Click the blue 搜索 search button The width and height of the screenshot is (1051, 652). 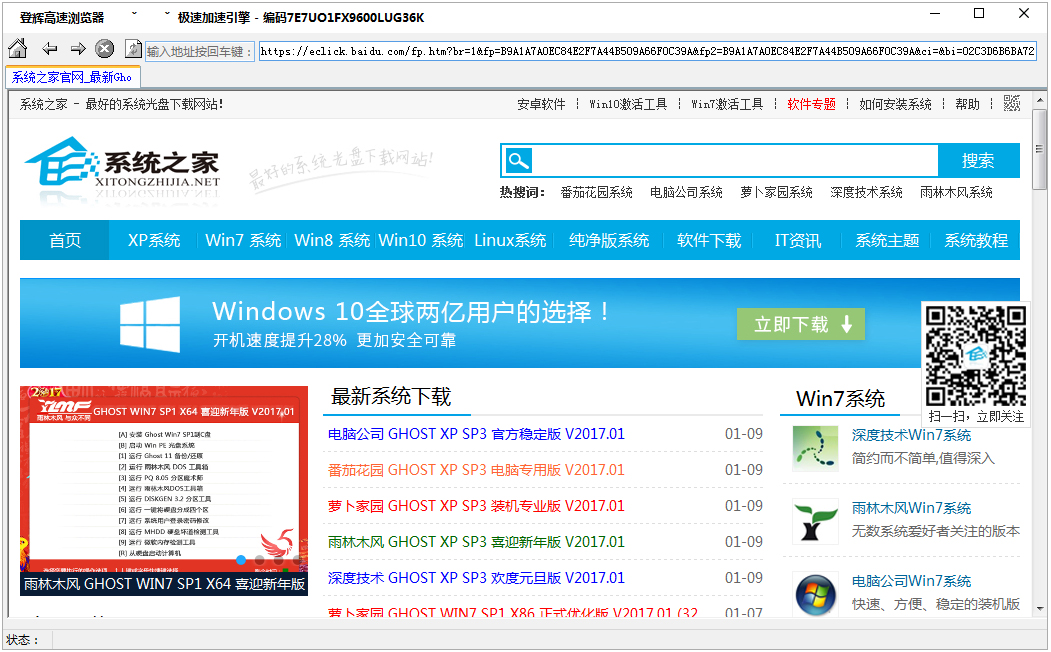[x=979, y=160]
